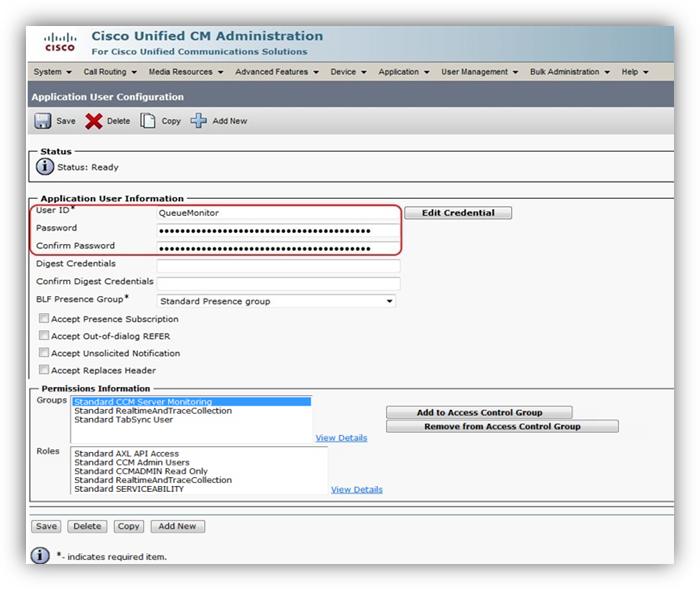Click bottom Save button
700x589 pixels.
click(x=46, y=526)
